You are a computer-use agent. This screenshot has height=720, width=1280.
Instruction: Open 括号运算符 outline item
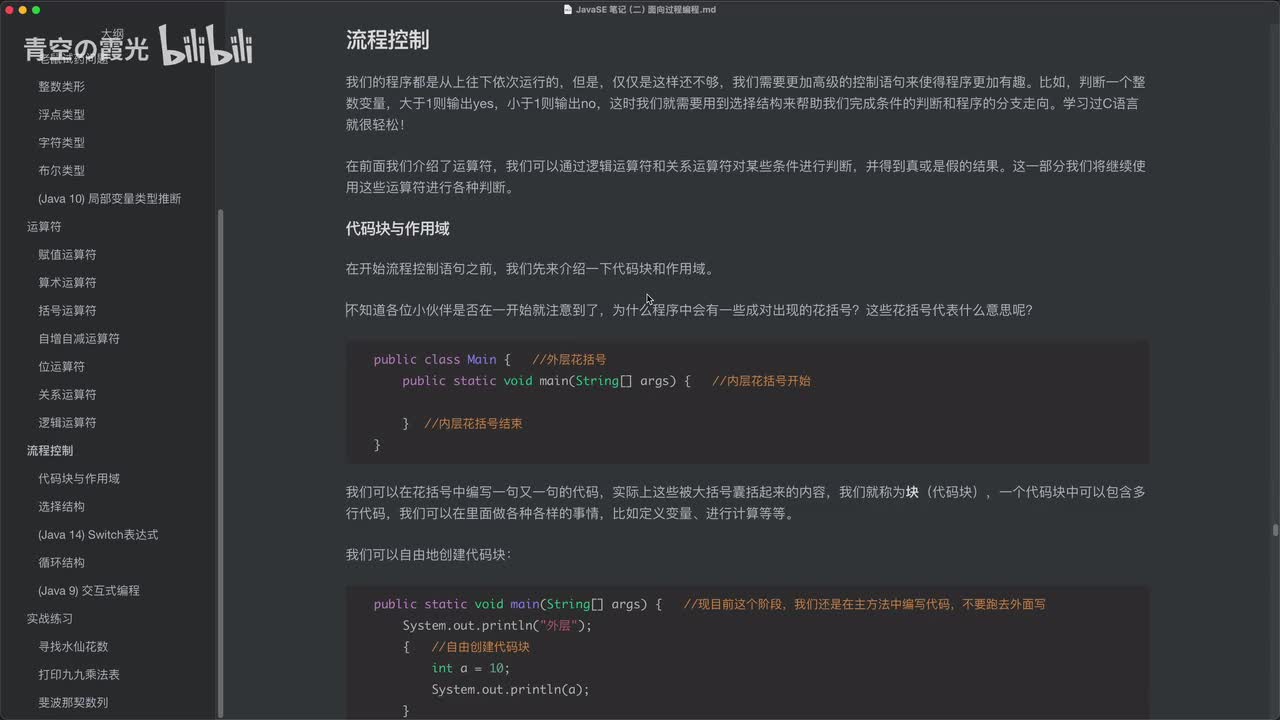tap(67, 311)
